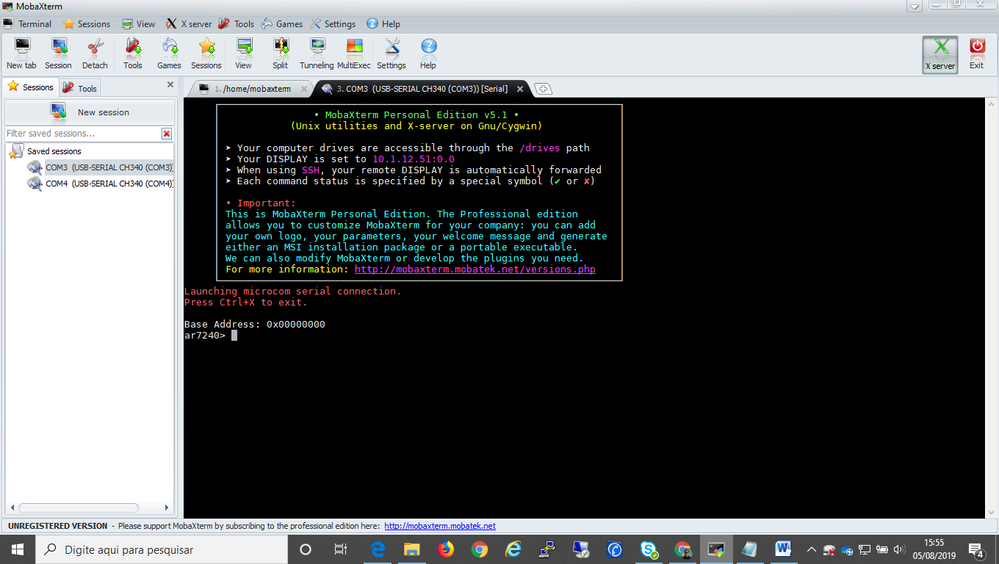Image resolution: width=999 pixels, height=564 pixels.
Task: Open the Tools toolbar icon
Action: [x=133, y=54]
